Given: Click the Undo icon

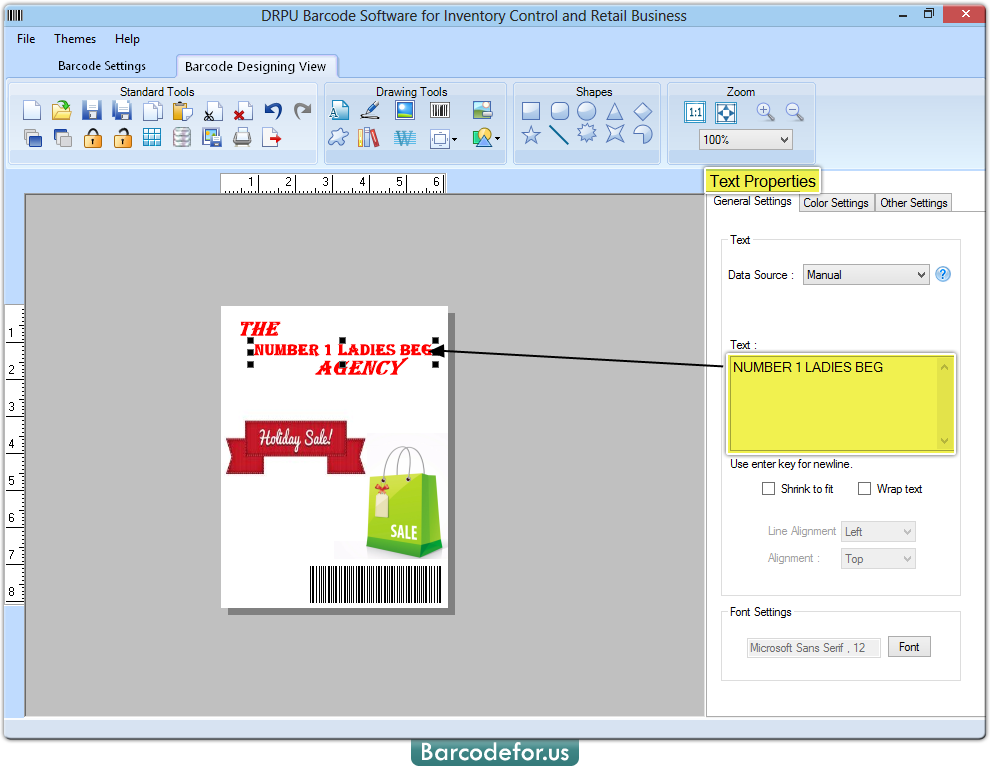Looking at the screenshot, I should tap(272, 110).
